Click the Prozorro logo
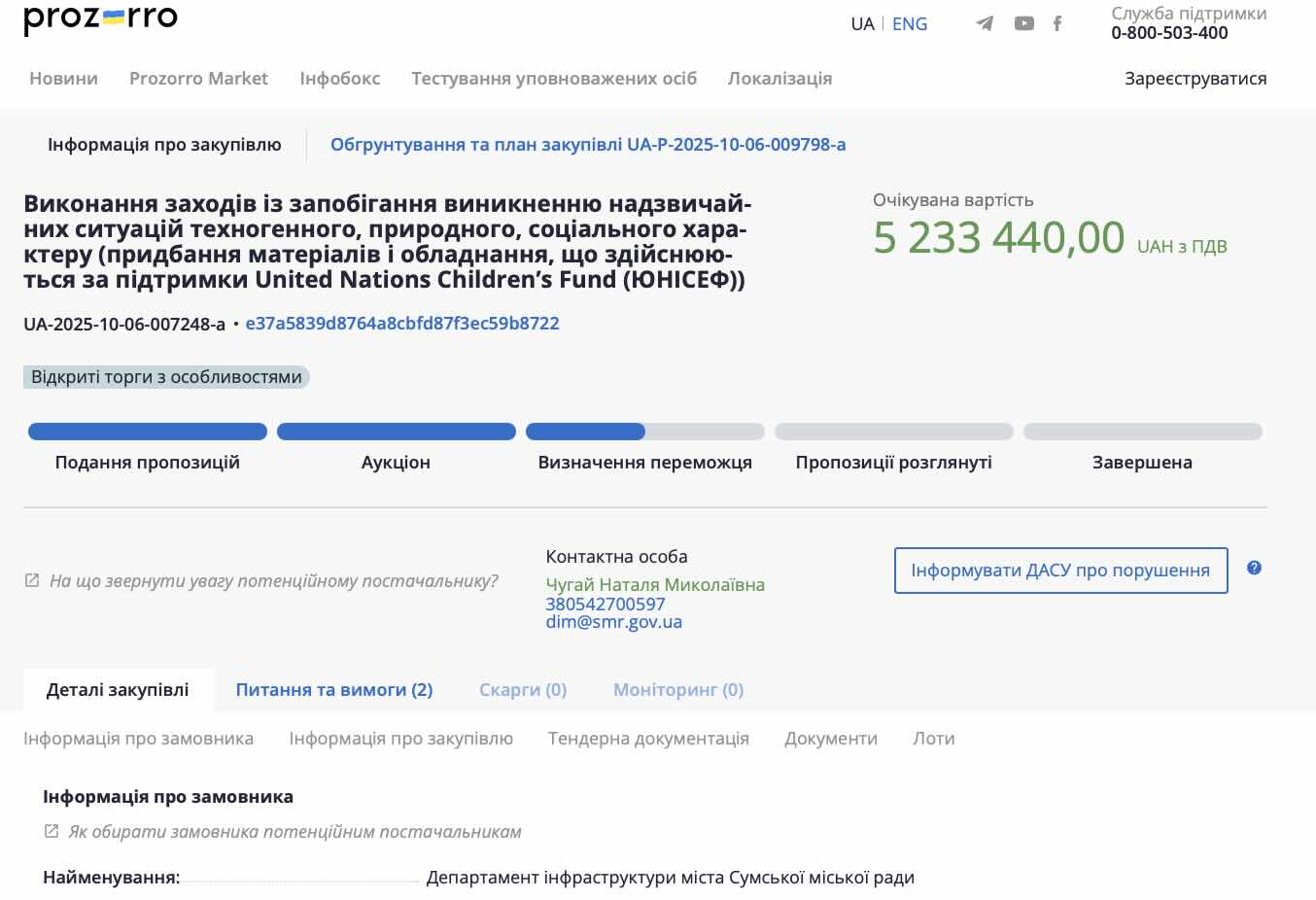The width and height of the screenshot is (1316, 900). 100,18
